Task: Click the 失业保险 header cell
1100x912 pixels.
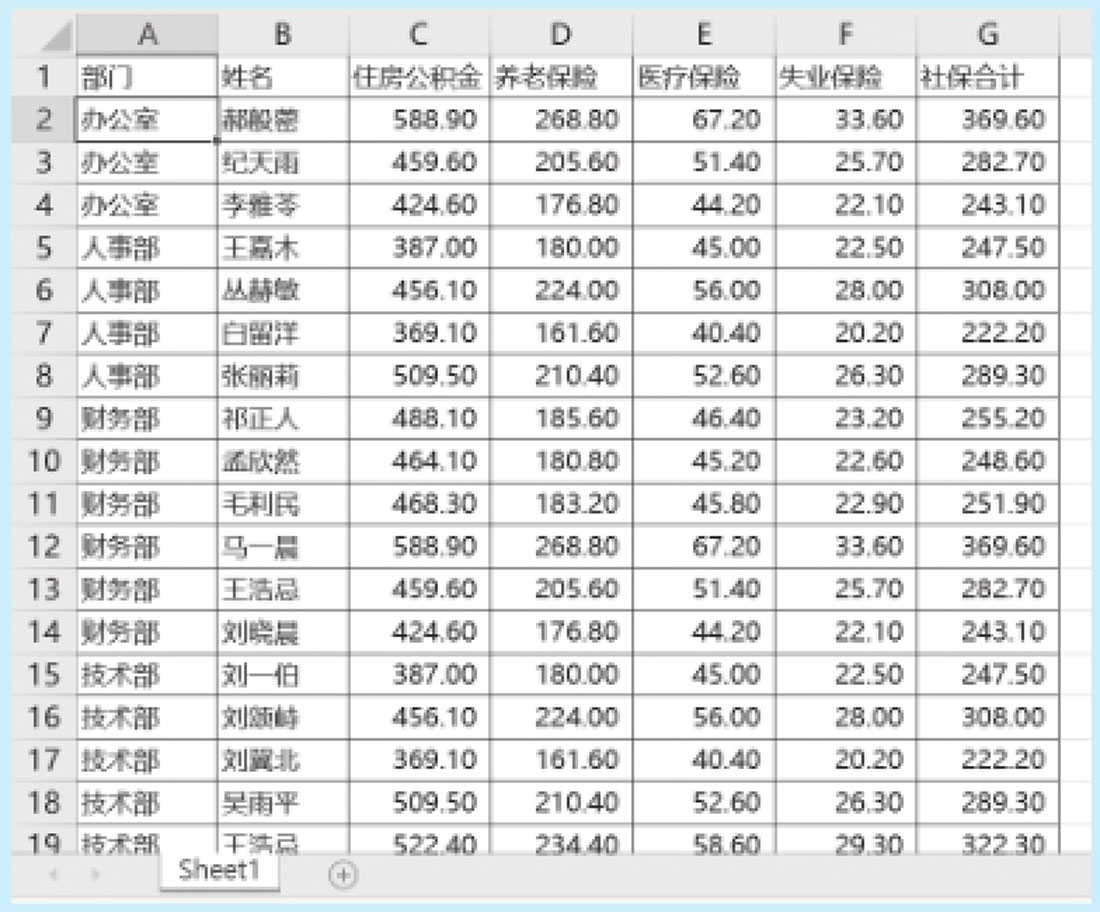Action: point(846,77)
